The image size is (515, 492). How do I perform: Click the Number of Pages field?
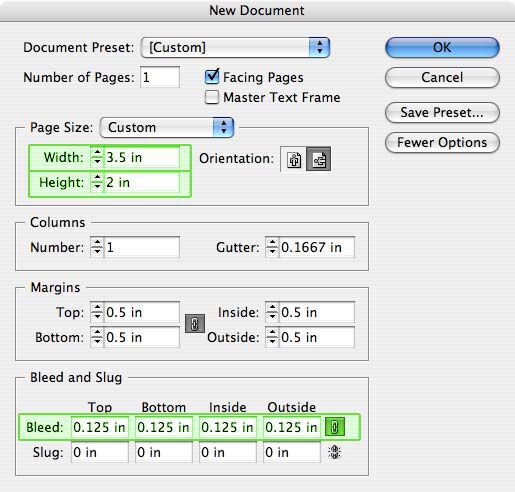click(x=160, y=77)
